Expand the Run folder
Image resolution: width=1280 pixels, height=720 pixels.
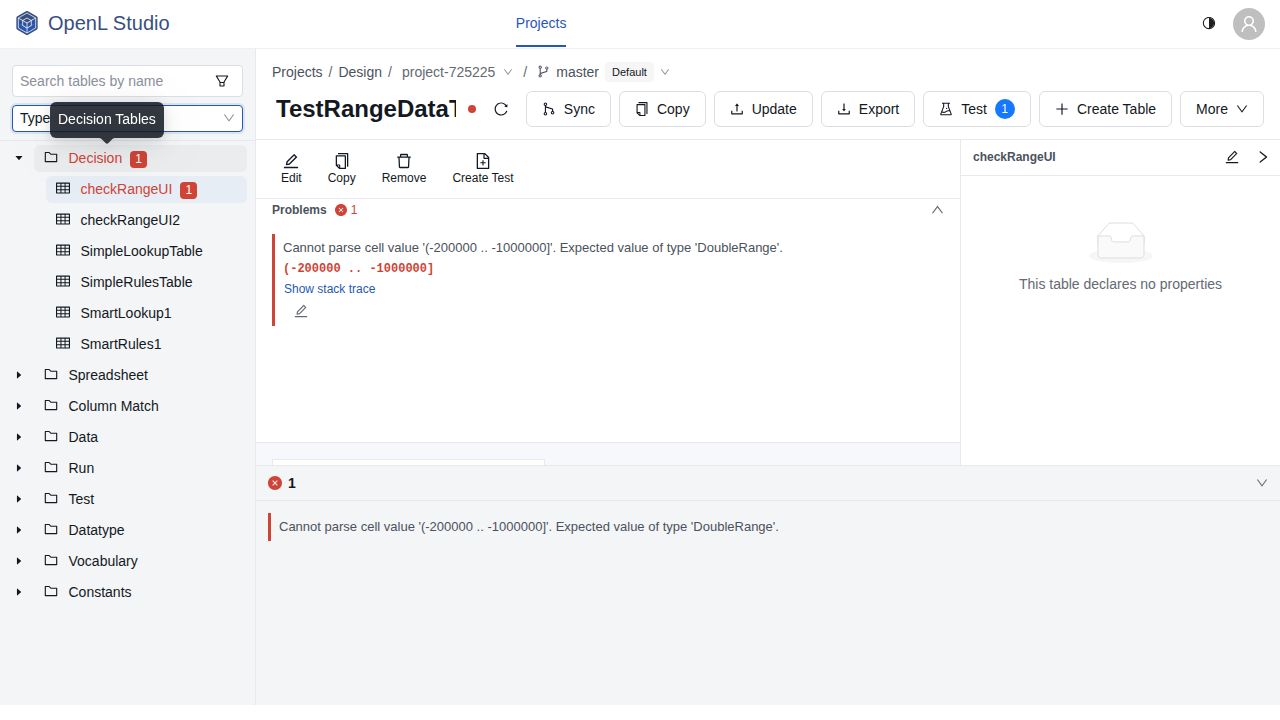click(x=19, y=468)
